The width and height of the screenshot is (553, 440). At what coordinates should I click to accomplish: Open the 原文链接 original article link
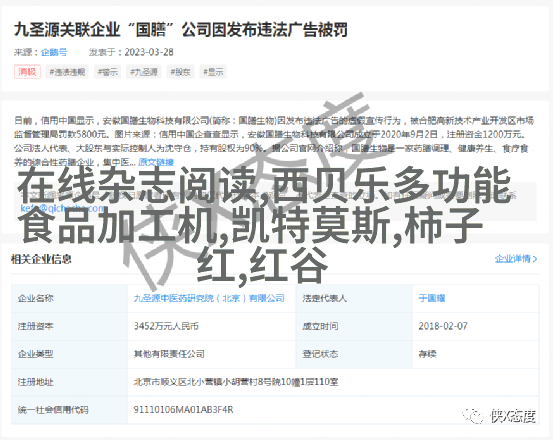156,162
